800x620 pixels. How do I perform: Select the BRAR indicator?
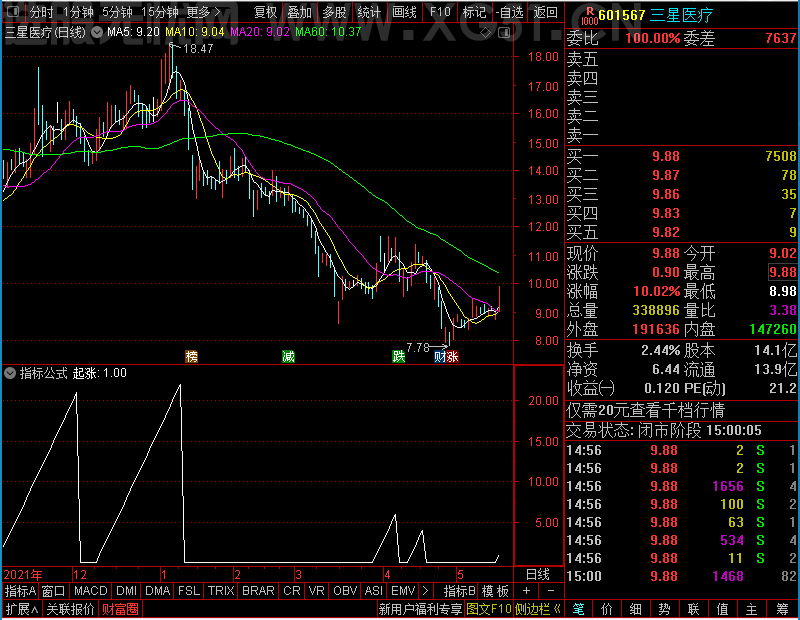258,591
